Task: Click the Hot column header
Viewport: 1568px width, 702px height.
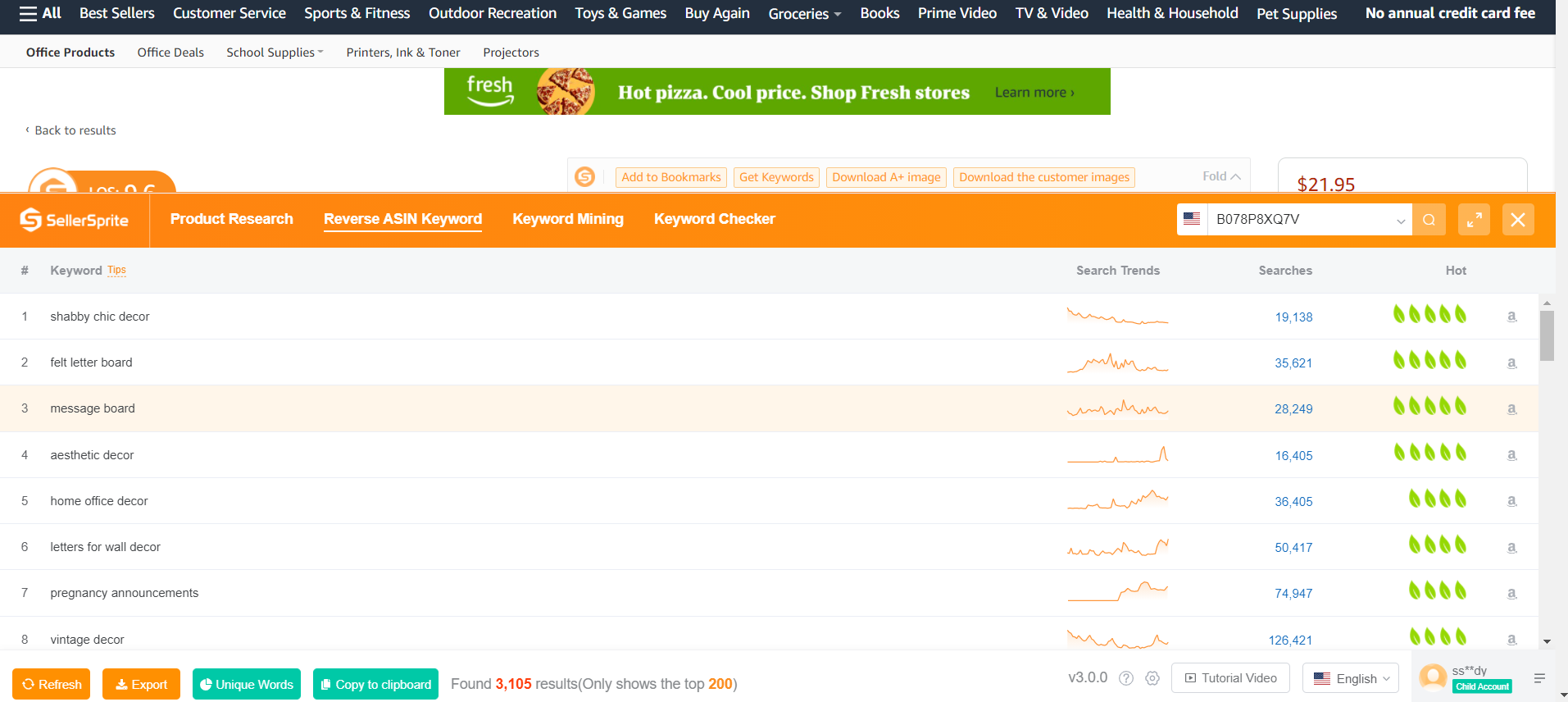Action: (x=1456, y=271)
